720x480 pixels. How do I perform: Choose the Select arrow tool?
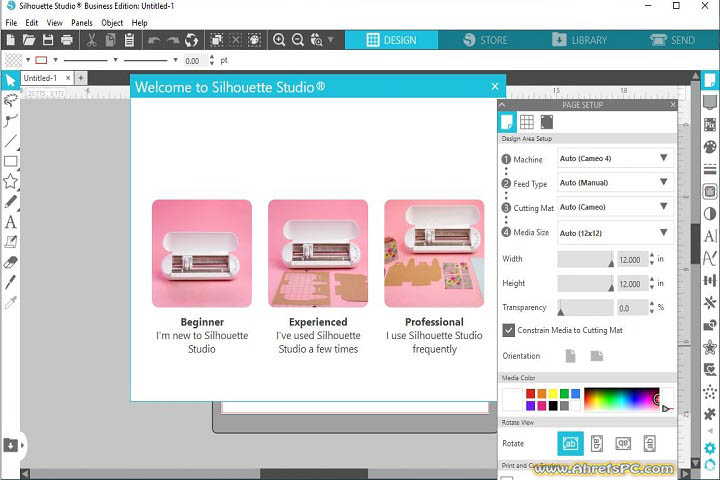(10, 81)
